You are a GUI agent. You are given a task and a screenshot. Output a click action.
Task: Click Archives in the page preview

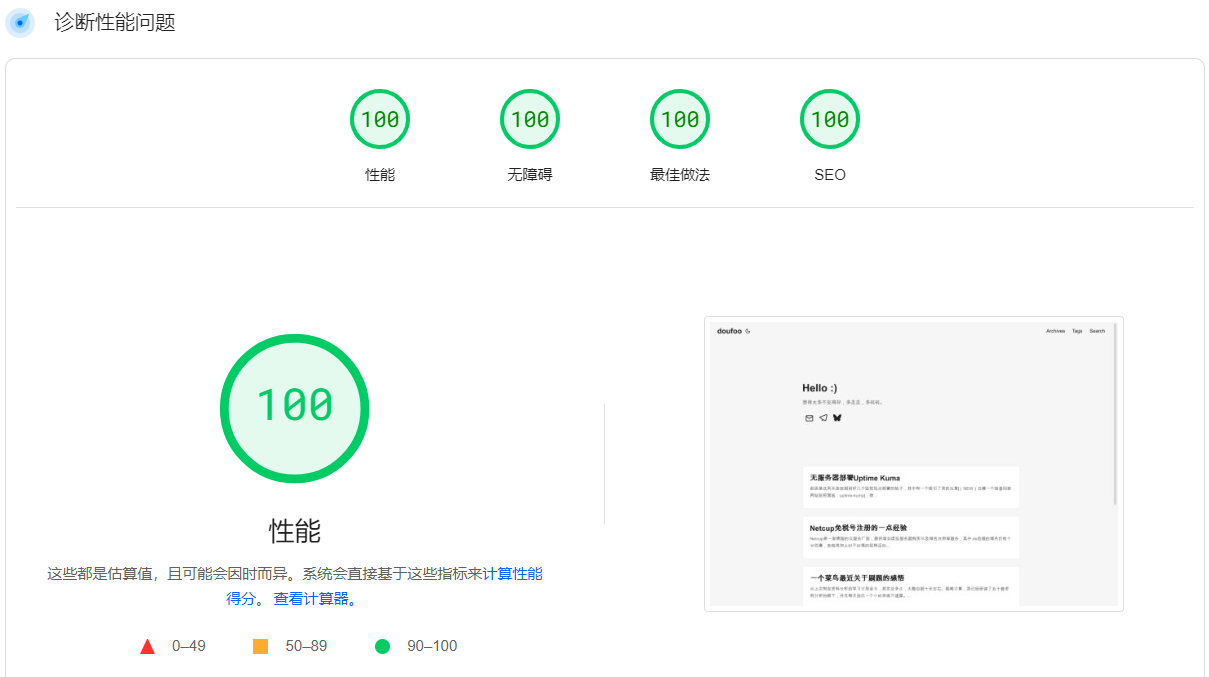tap(1055, 331)
